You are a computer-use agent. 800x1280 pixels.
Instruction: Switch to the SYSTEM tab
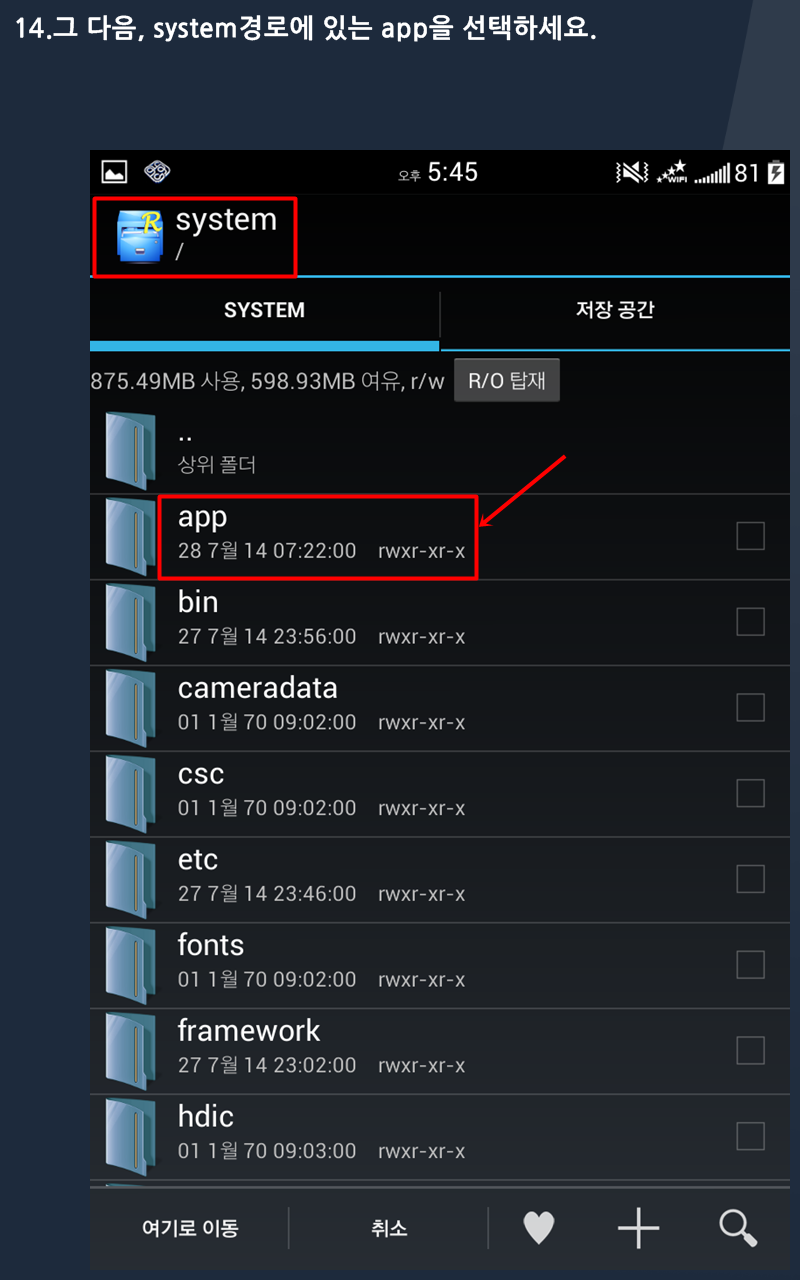click(264, 311)
